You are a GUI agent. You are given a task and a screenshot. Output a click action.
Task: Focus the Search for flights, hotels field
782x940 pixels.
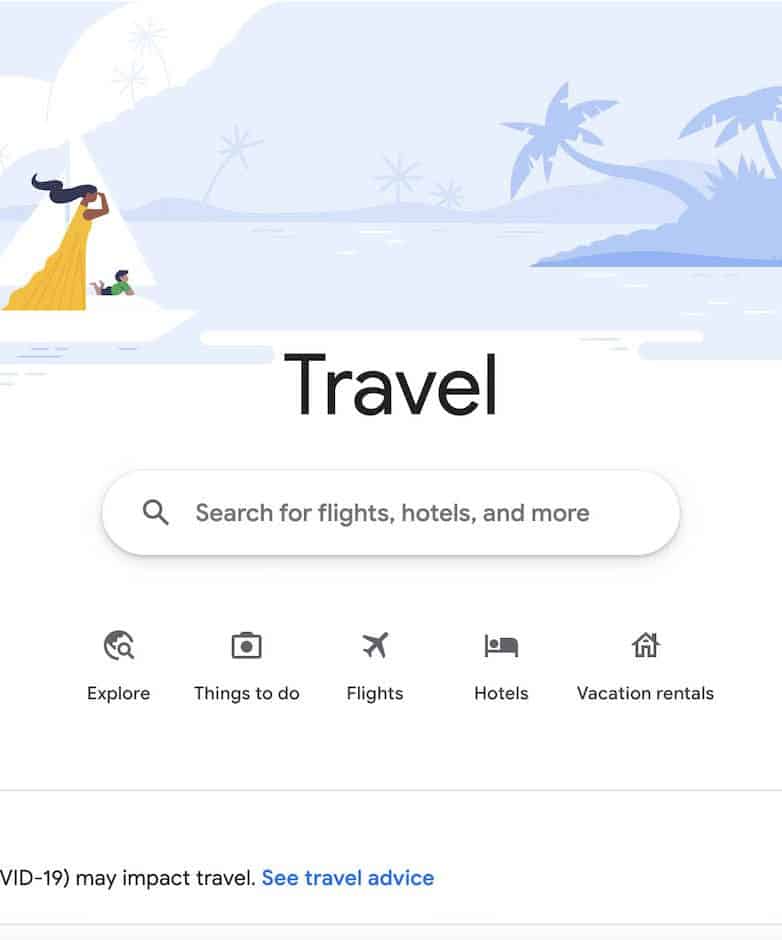click(x=391, y=513)
